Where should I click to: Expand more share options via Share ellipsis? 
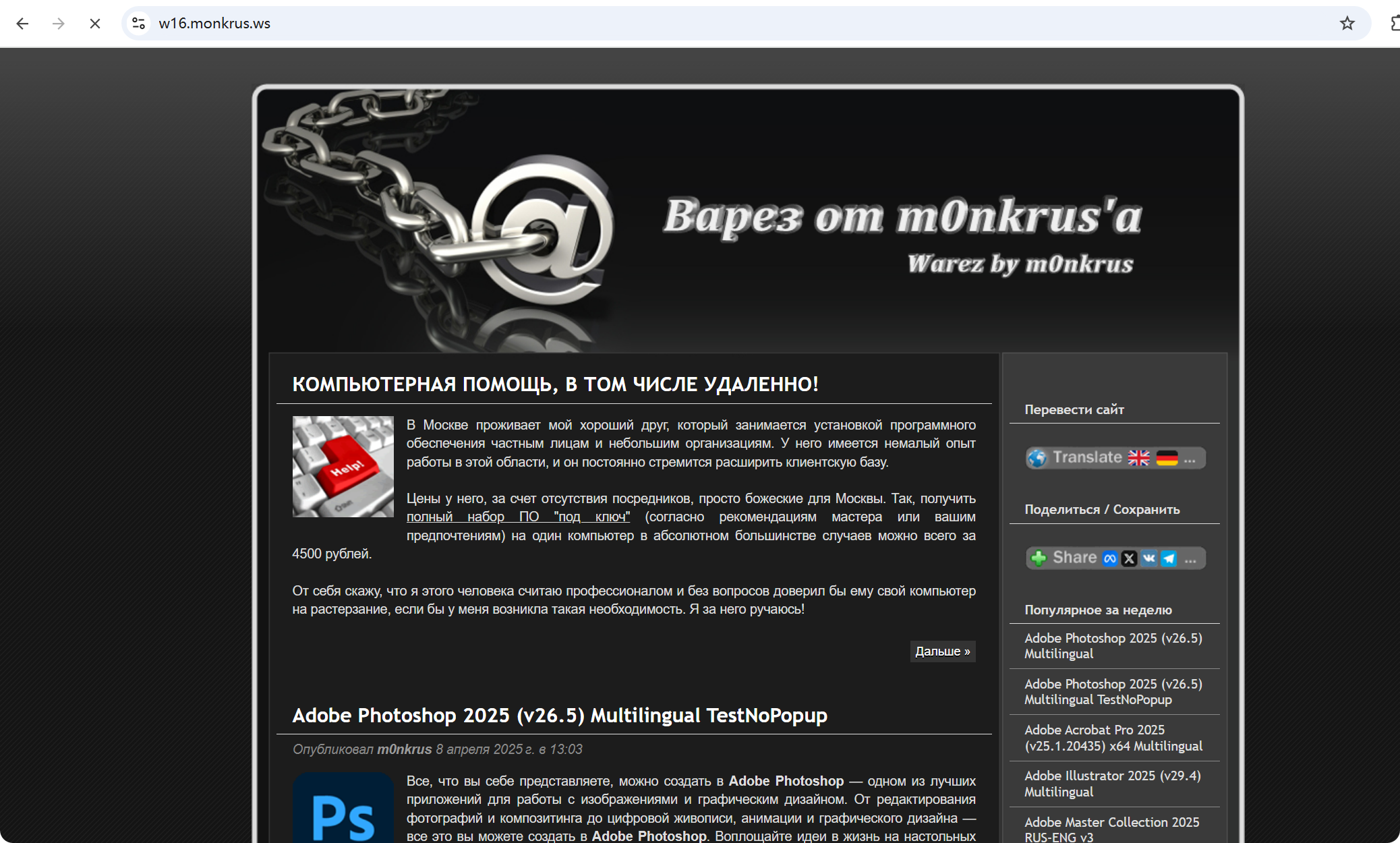[x=1190, y=559]
